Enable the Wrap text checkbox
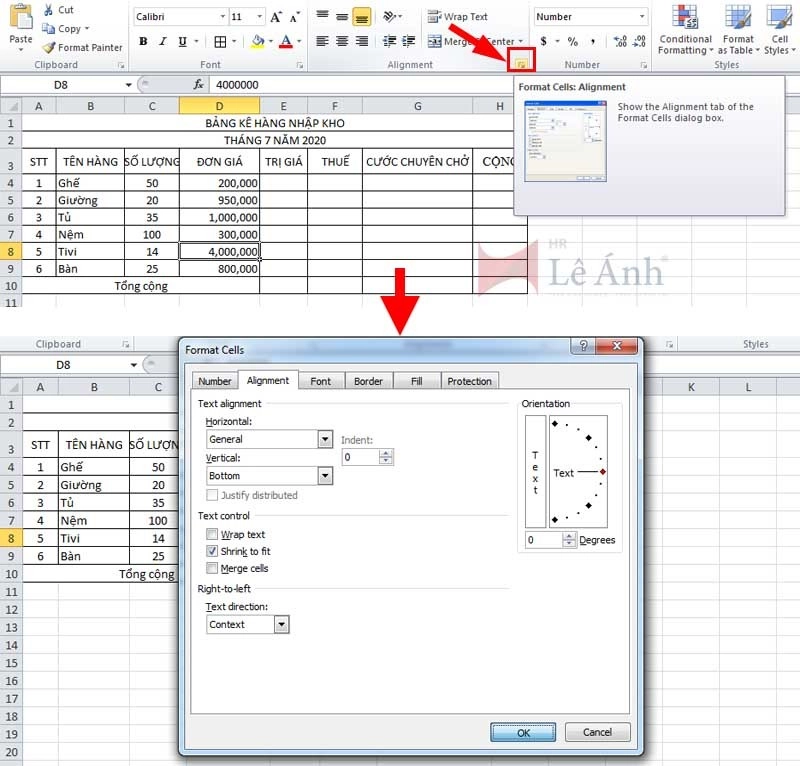 coord(212,535)
